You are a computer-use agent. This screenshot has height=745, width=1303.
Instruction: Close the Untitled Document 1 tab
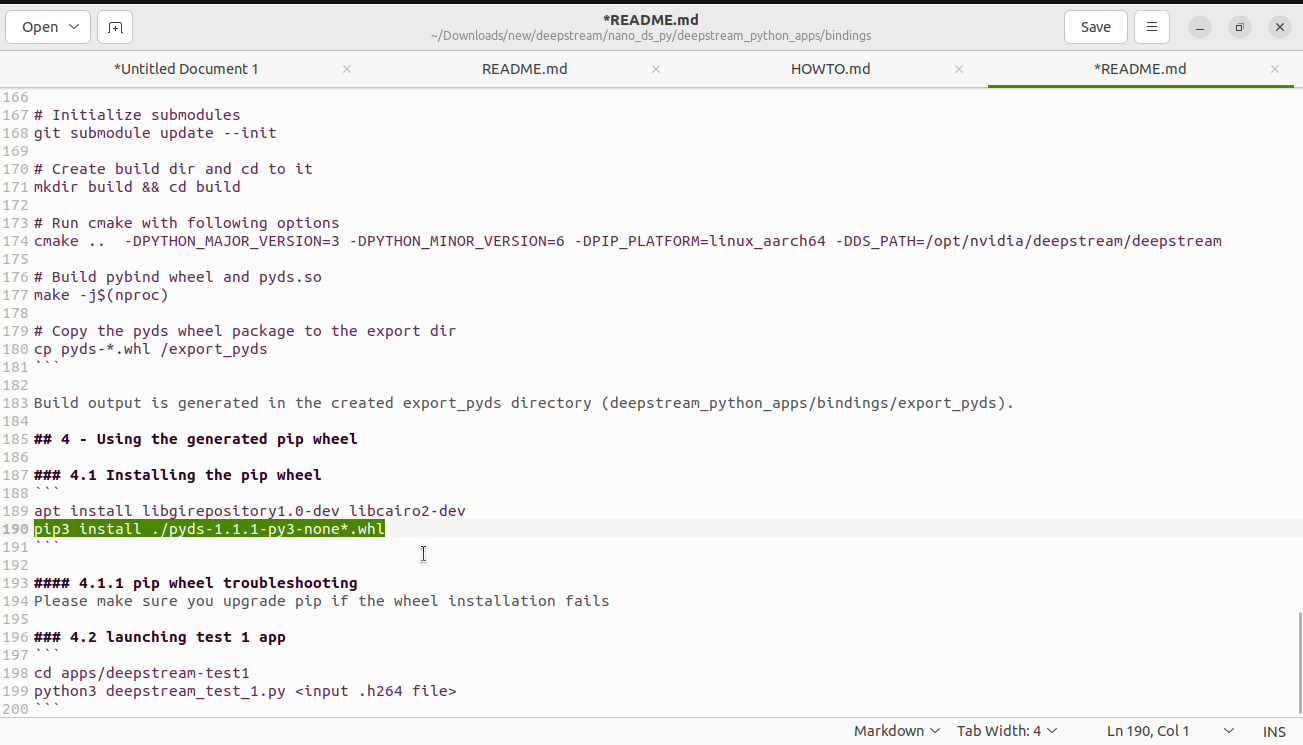tap(346, 69)
